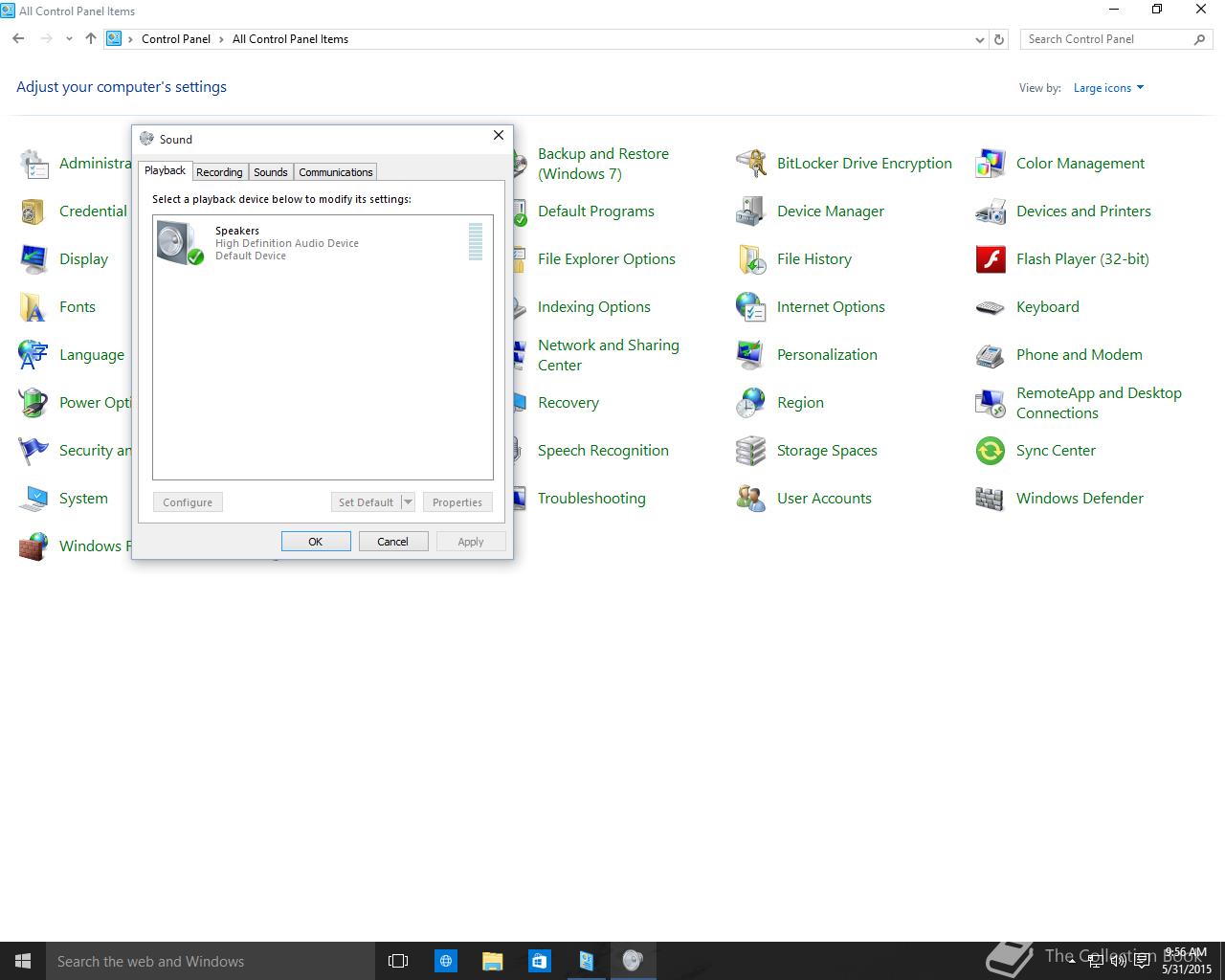The width and height of the screenshot is (1225, 980).
Task: Open the Keyboard icon
Action: point(990,307)
